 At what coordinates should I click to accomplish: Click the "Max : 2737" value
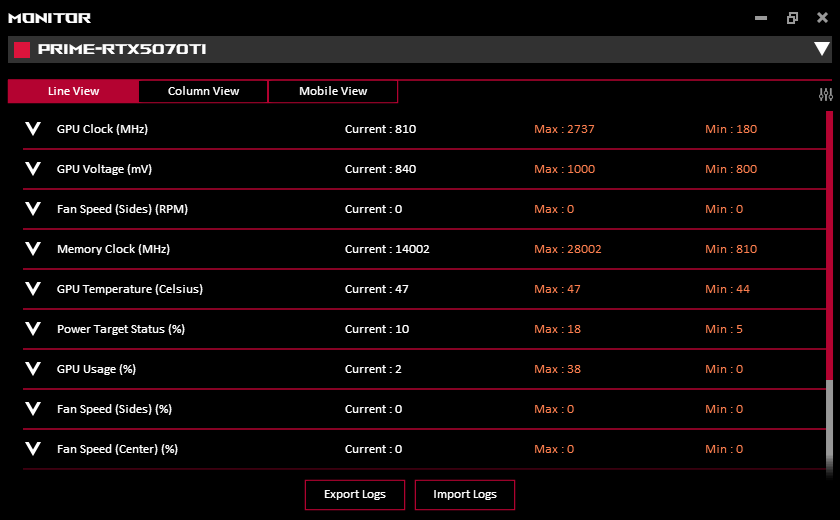[x=564, y=129]
